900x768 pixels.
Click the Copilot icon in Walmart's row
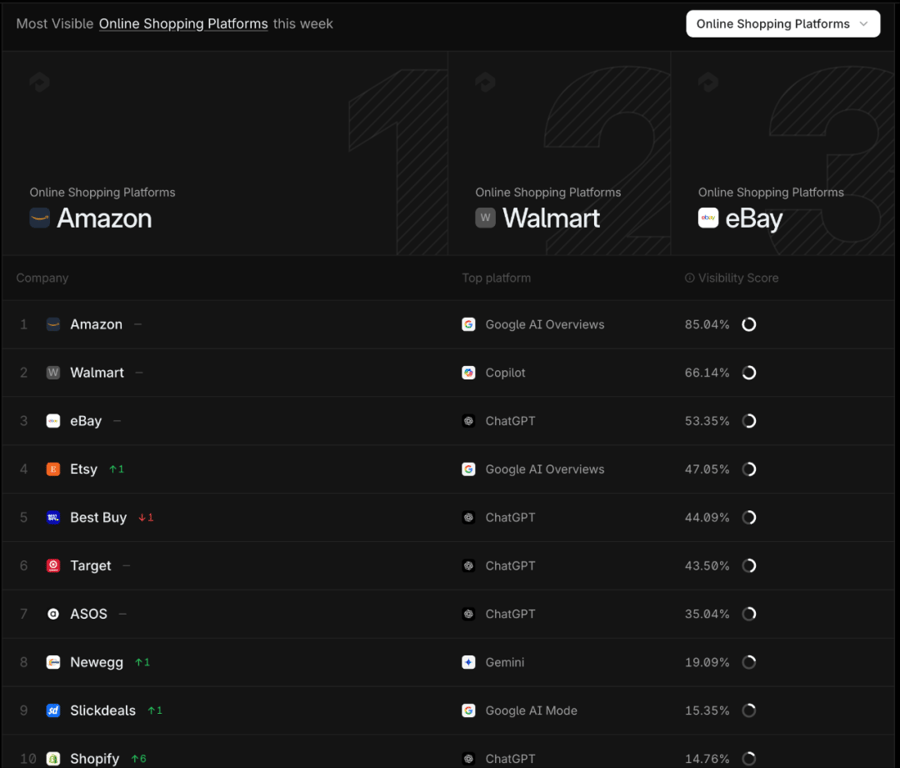[468, 373]
